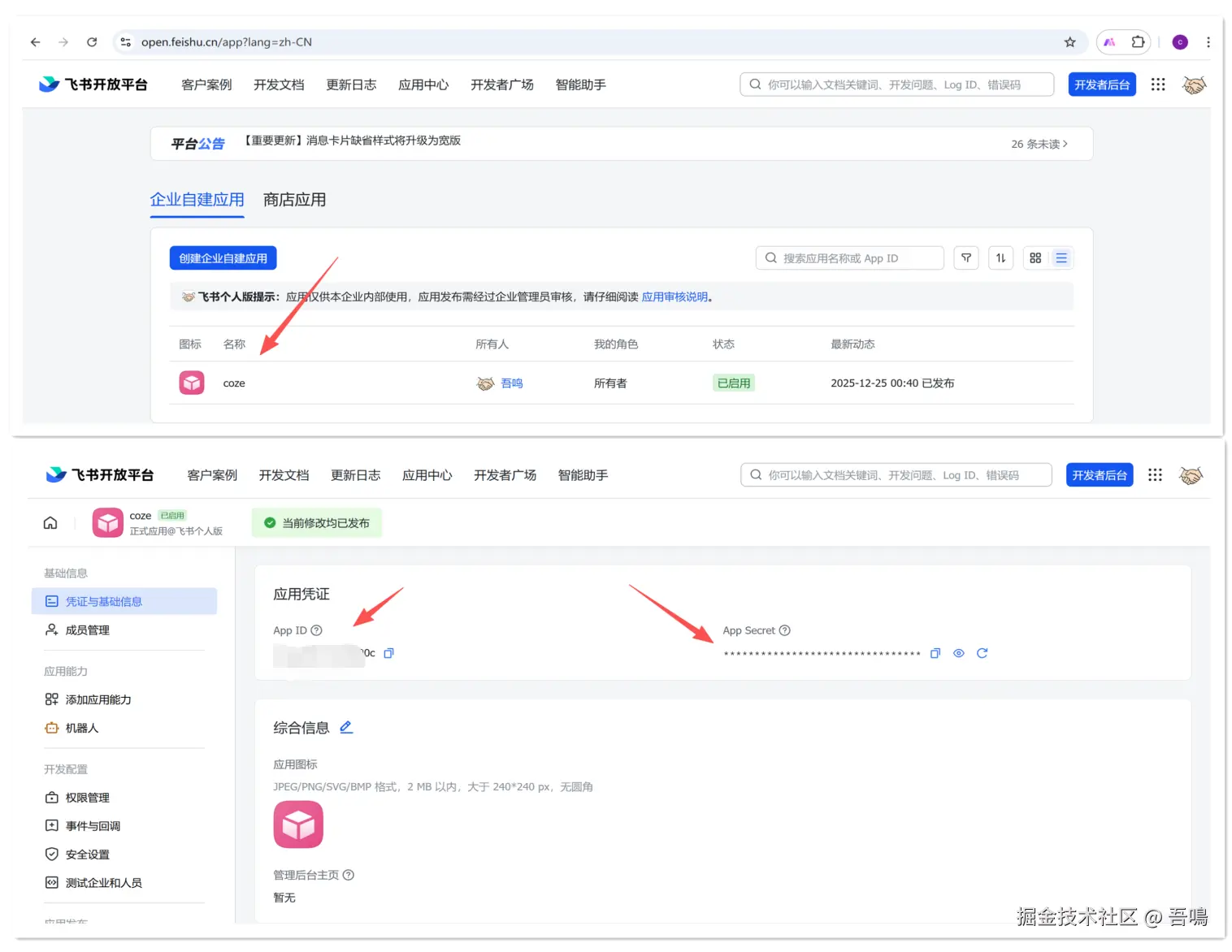This screenshot has height=952, width=1232.
Task: Open browser extensions puzzle icon
Action: pos(1138,42)
